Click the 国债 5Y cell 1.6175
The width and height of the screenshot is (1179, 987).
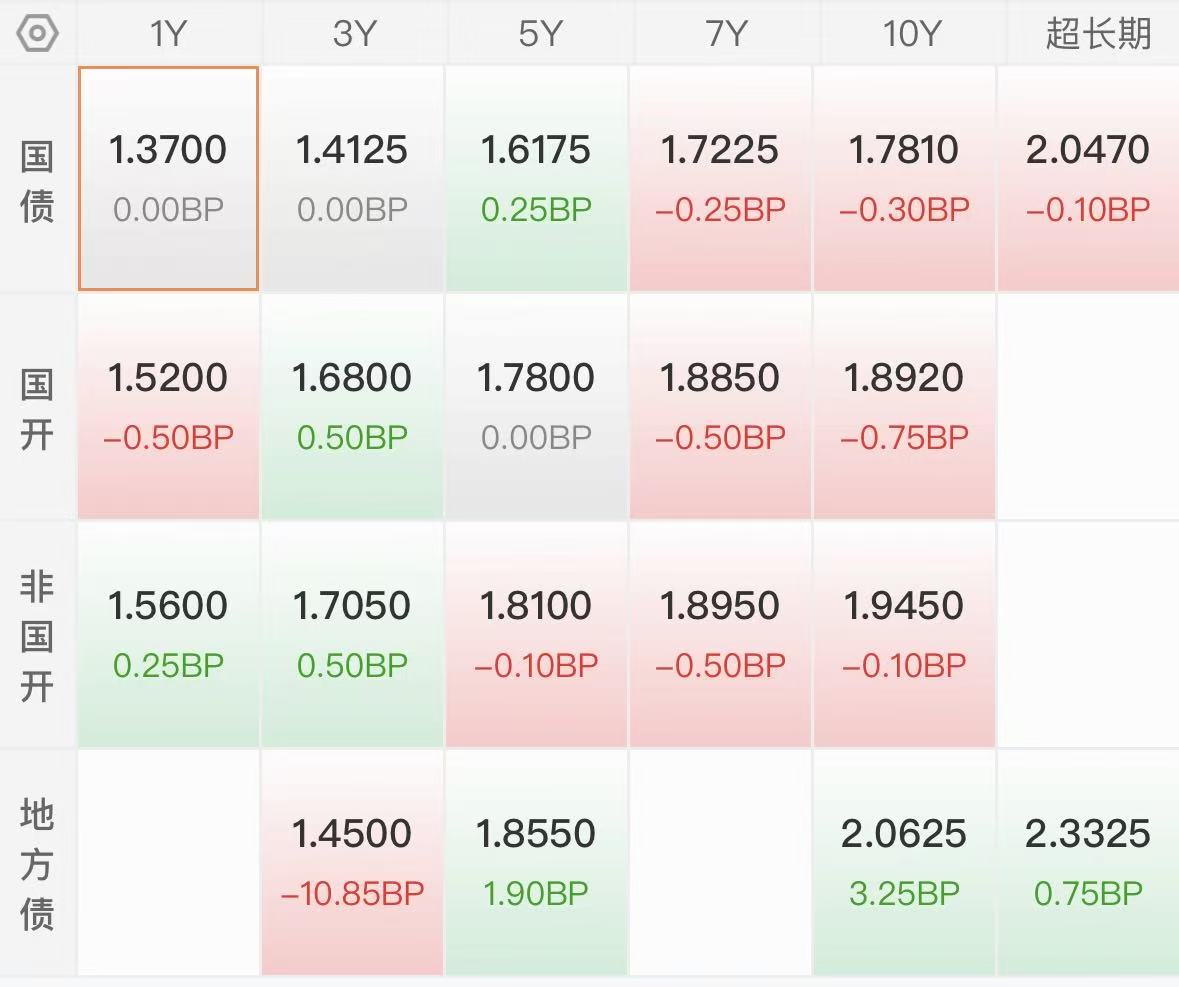click(x=536, y=179)
